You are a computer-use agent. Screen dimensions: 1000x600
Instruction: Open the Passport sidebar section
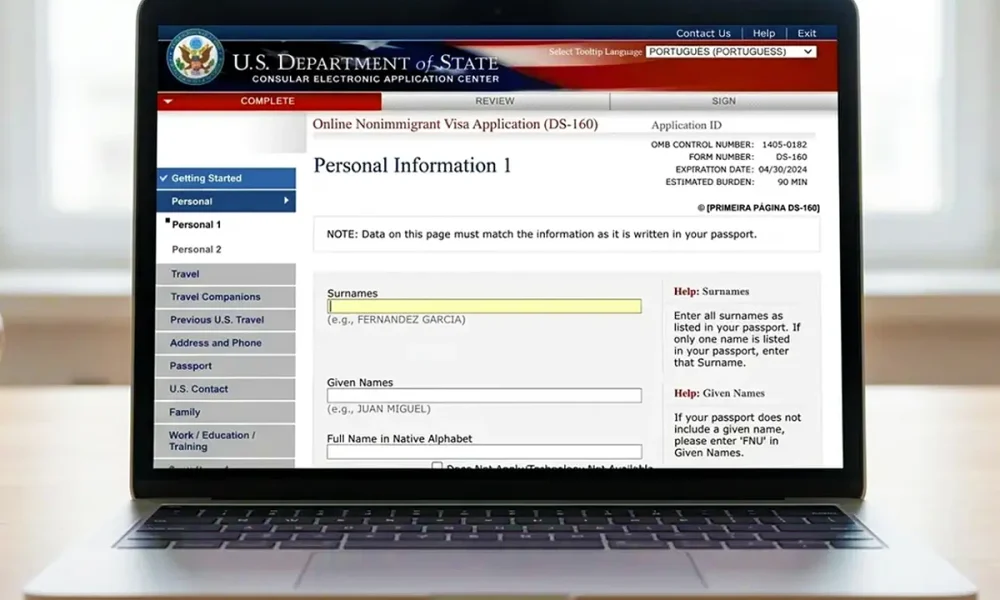pyautogui.click(x=225, y=366)
